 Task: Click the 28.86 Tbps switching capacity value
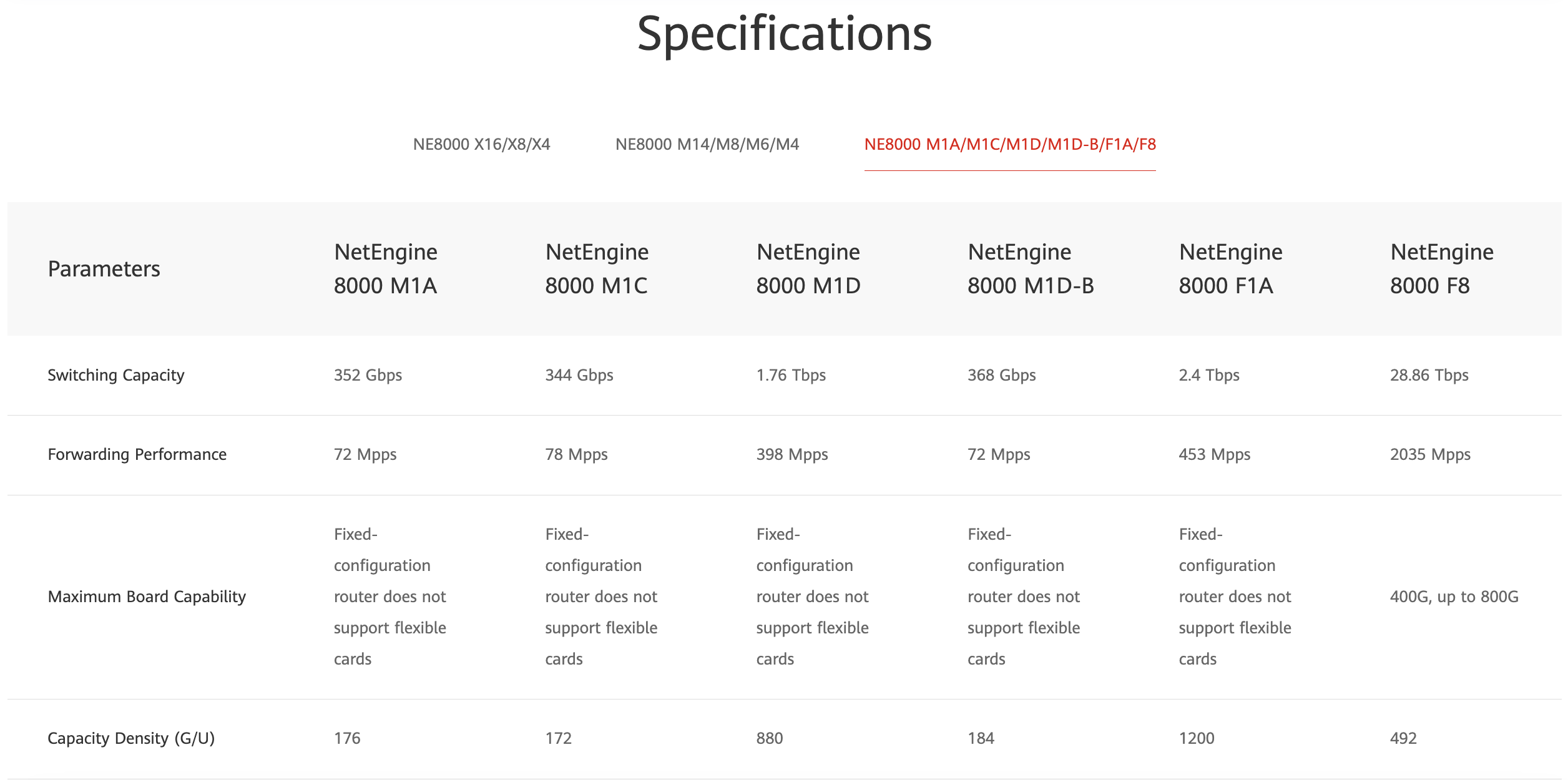pos(1429,375)
